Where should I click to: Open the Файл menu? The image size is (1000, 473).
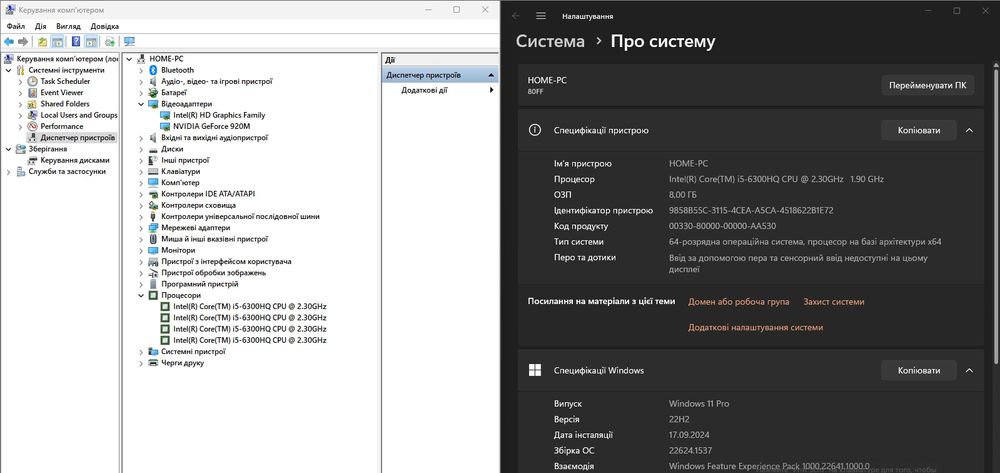pos(16,26)
